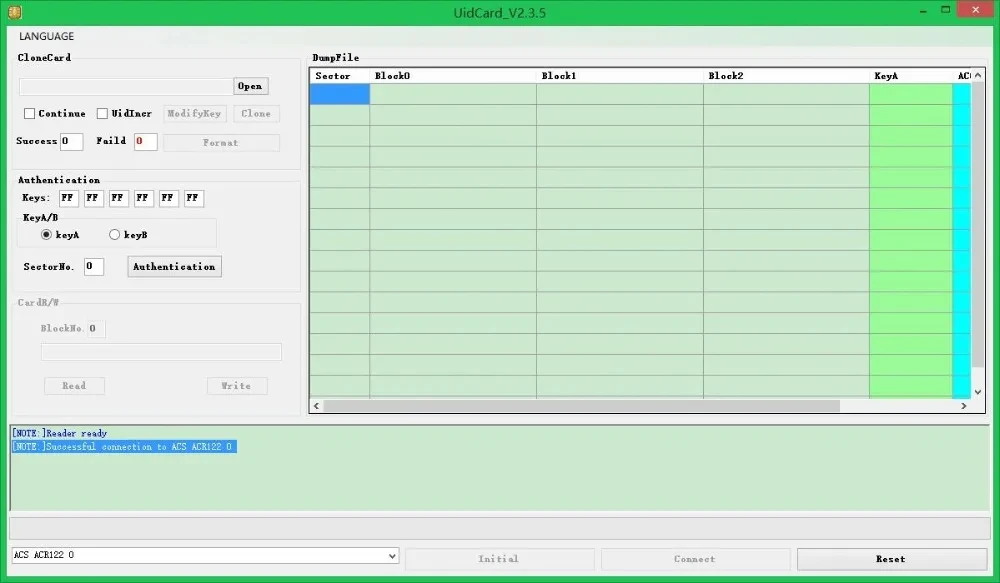The image size is (1000, 583).
Task: Click the horizontal scroll left arrow
Action: (317, 406)
